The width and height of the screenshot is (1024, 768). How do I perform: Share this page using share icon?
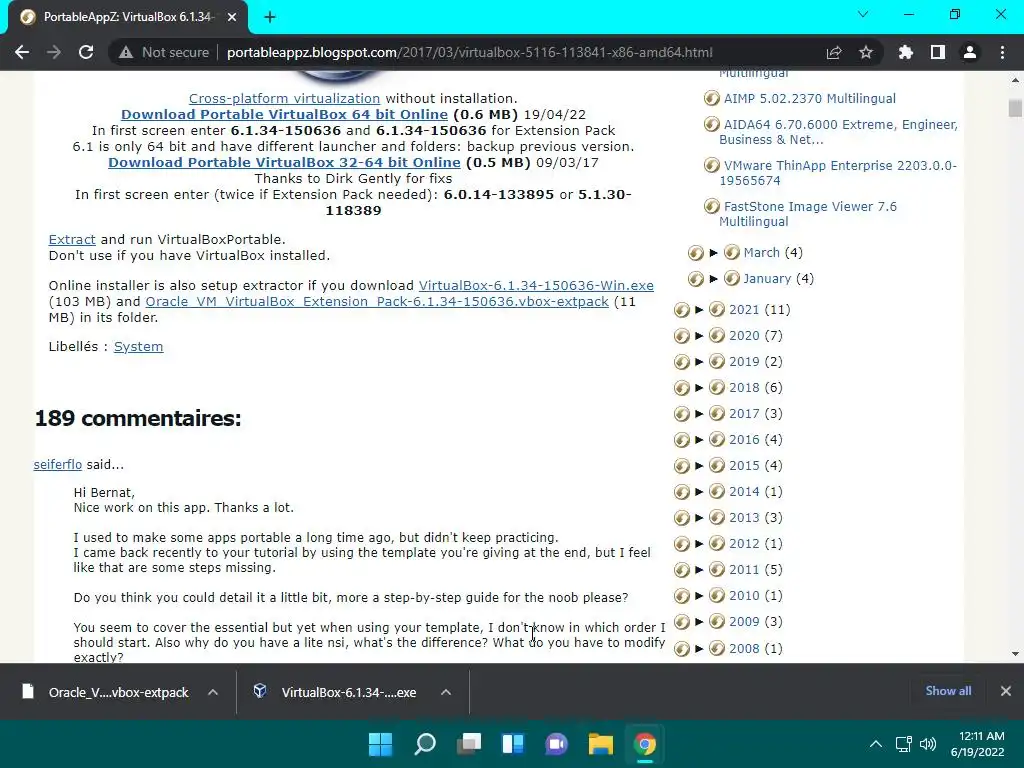pos(834,52)
